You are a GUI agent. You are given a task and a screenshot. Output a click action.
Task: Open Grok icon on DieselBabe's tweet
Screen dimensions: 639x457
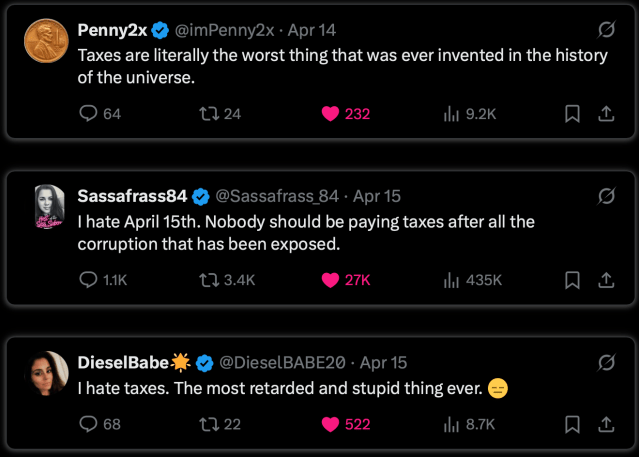tap(605, 361)
